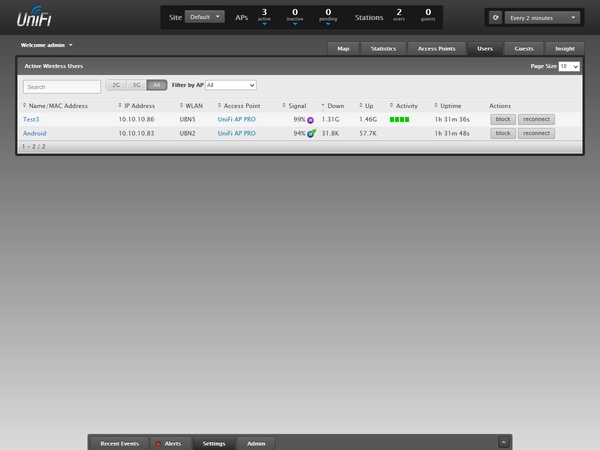
Task: Expand the inactive APs arrow indicator
Action: [x=295, y=24]
